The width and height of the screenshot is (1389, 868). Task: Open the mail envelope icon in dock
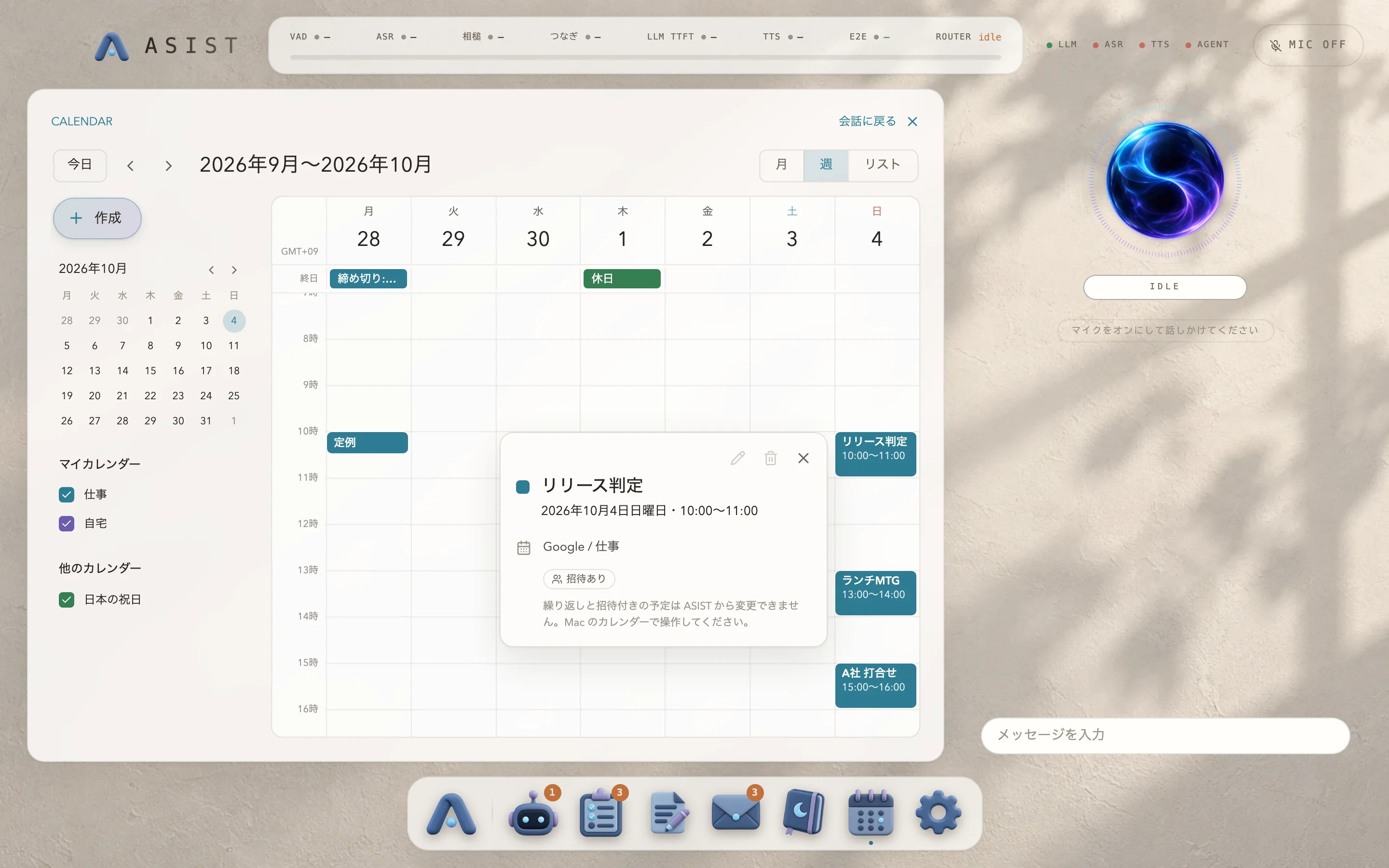(735, 814)
